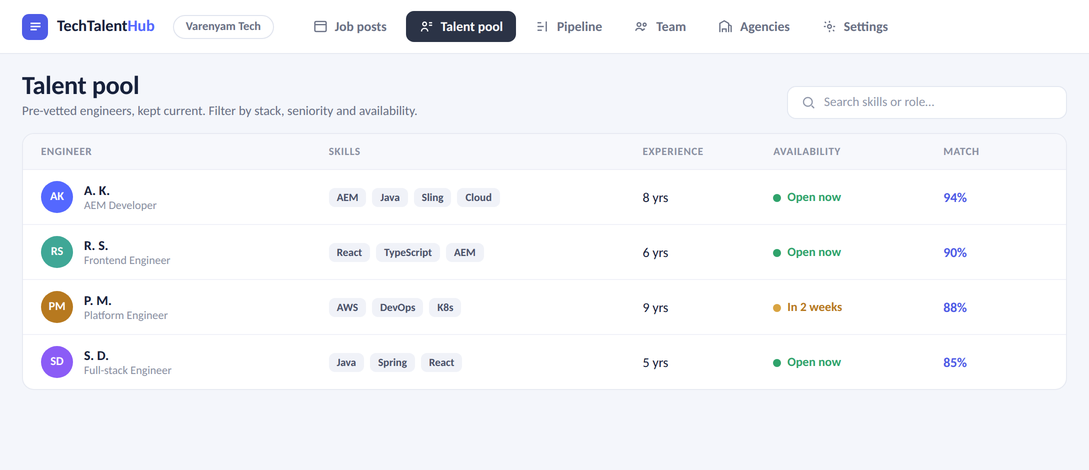Click the 88% match score
The image size is (1089, 470).
955,308
